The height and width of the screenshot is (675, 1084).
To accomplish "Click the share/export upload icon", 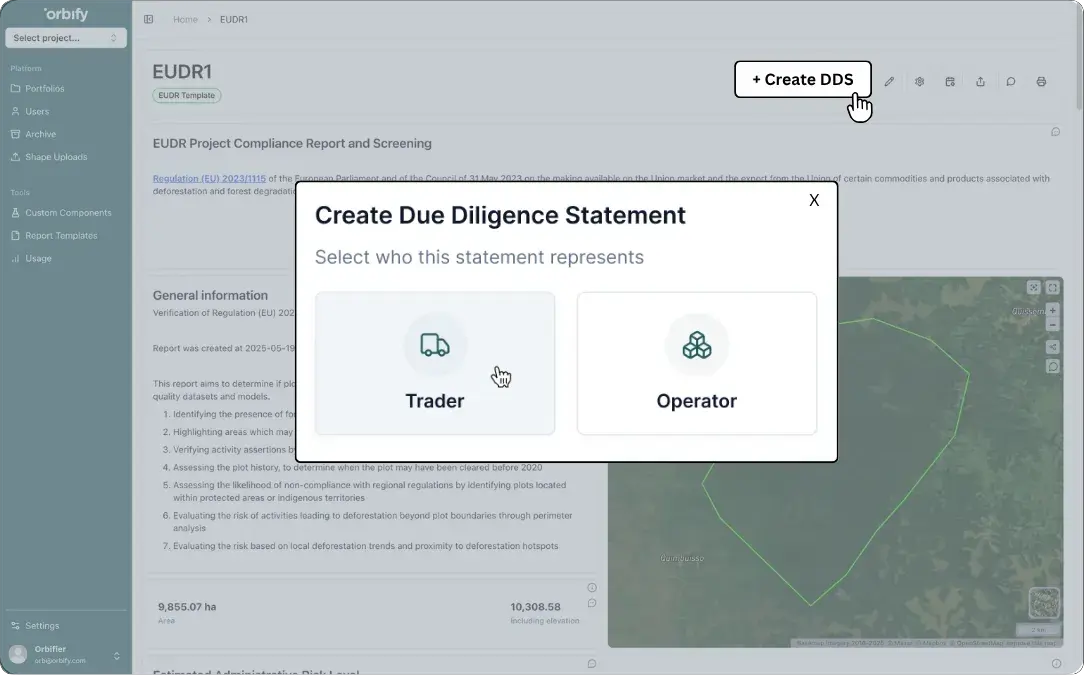I will [x=980, y=82].
